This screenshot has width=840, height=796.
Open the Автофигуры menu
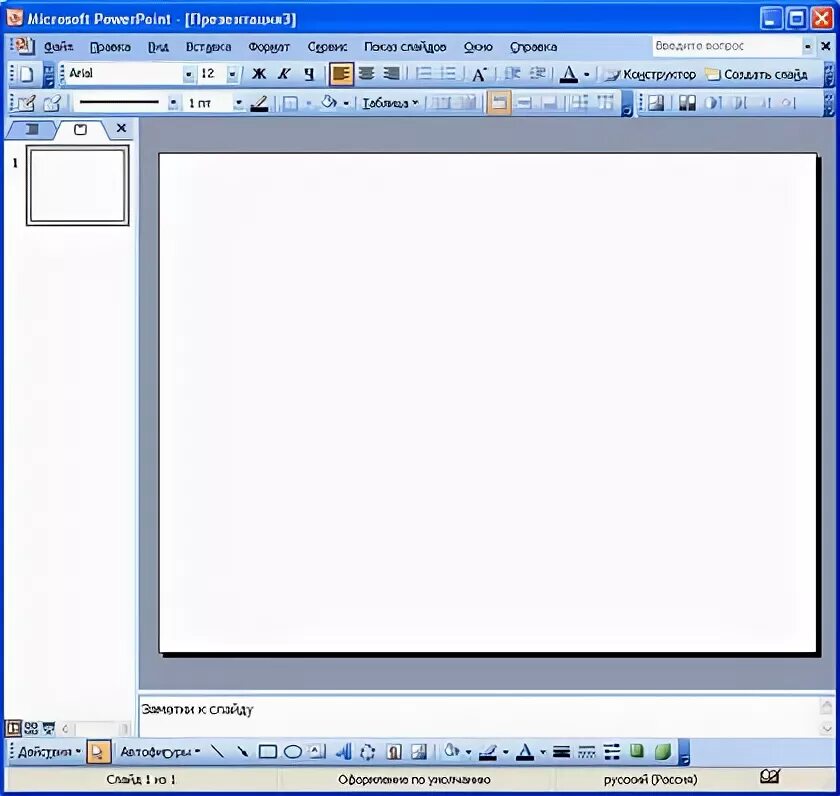(160, 752)
